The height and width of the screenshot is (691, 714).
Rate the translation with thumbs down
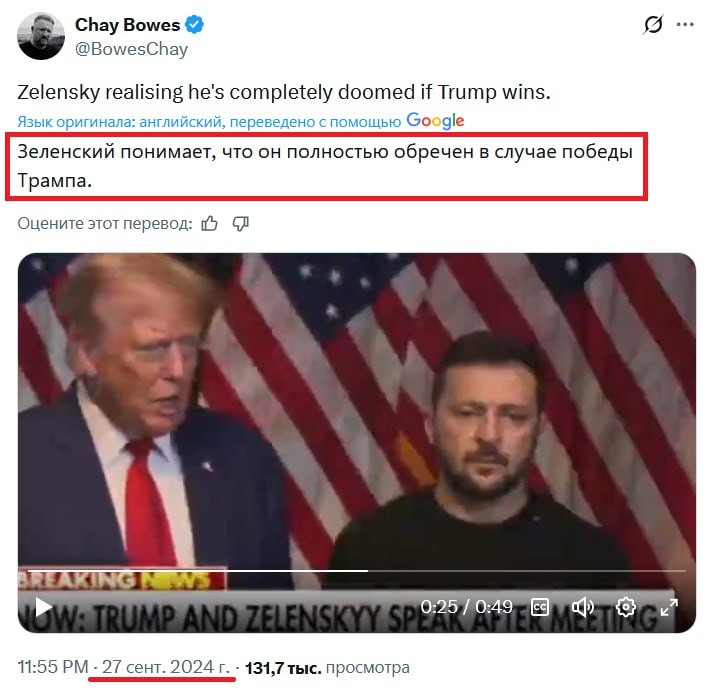pos(240,224)
